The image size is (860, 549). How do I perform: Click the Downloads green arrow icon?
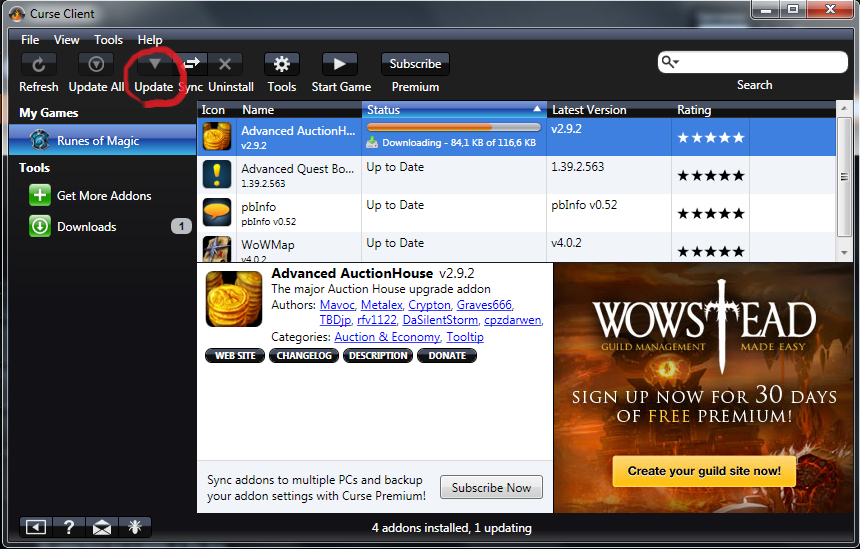tap(39, 226)
